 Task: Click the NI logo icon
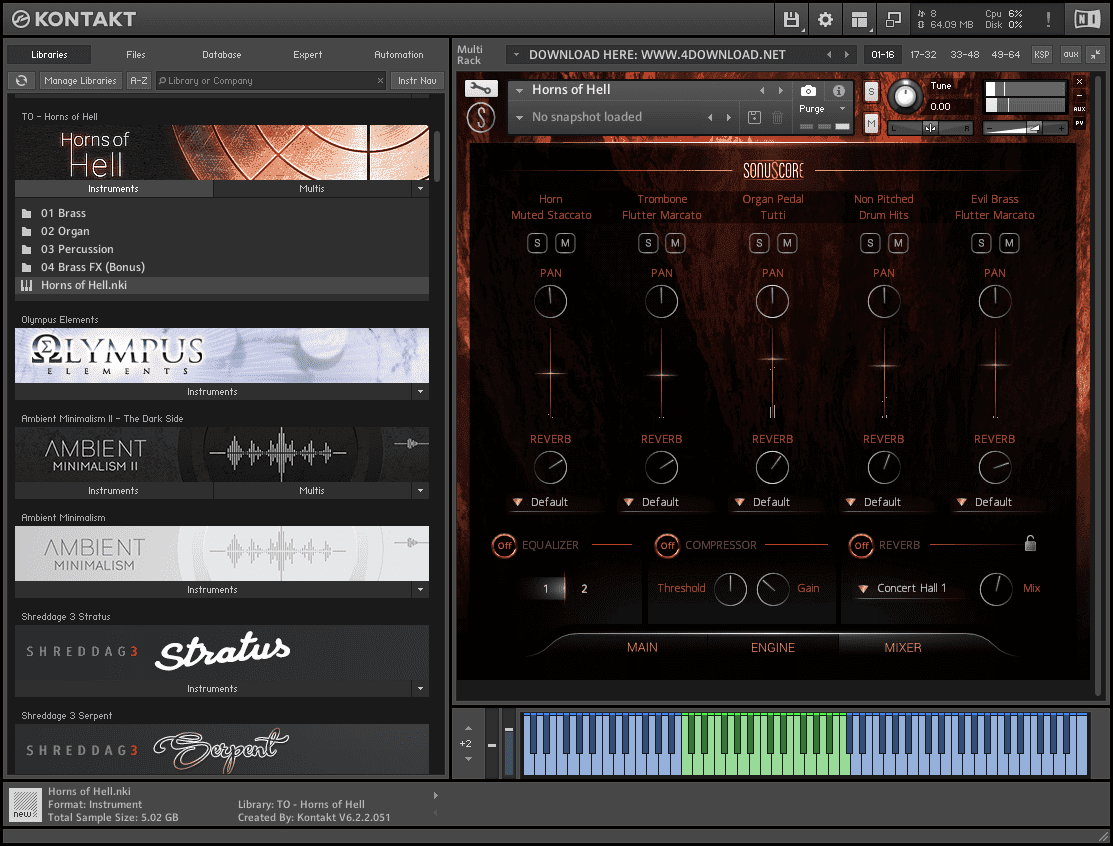pos(1087,19)
